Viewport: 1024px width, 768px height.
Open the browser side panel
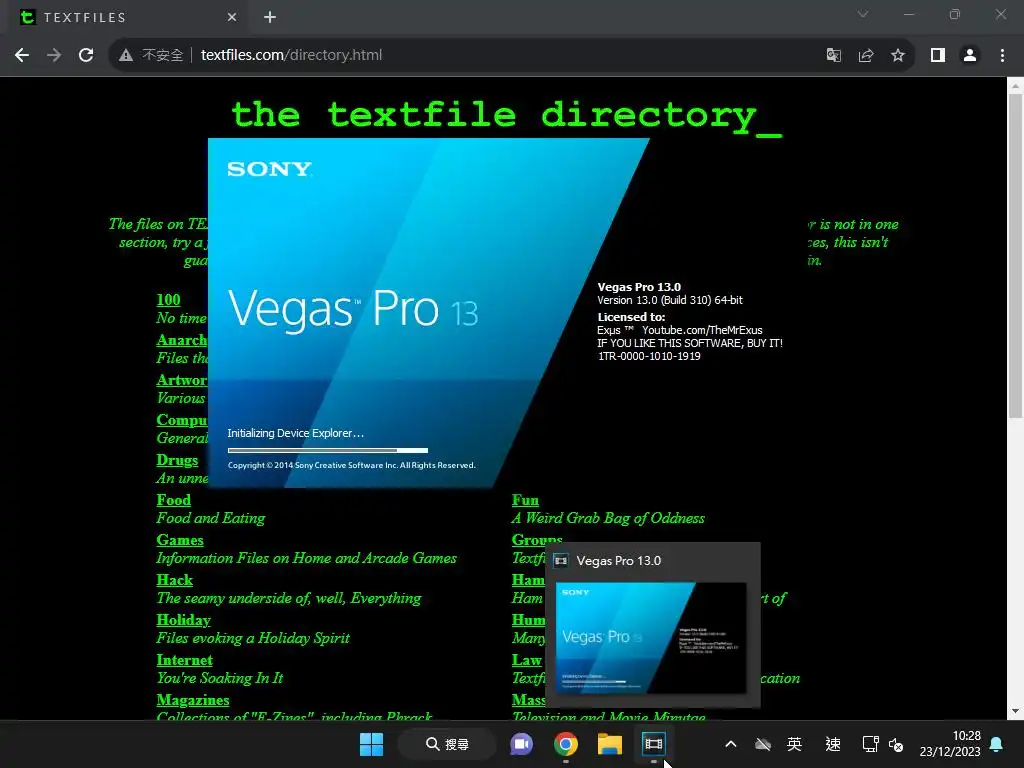938,56
